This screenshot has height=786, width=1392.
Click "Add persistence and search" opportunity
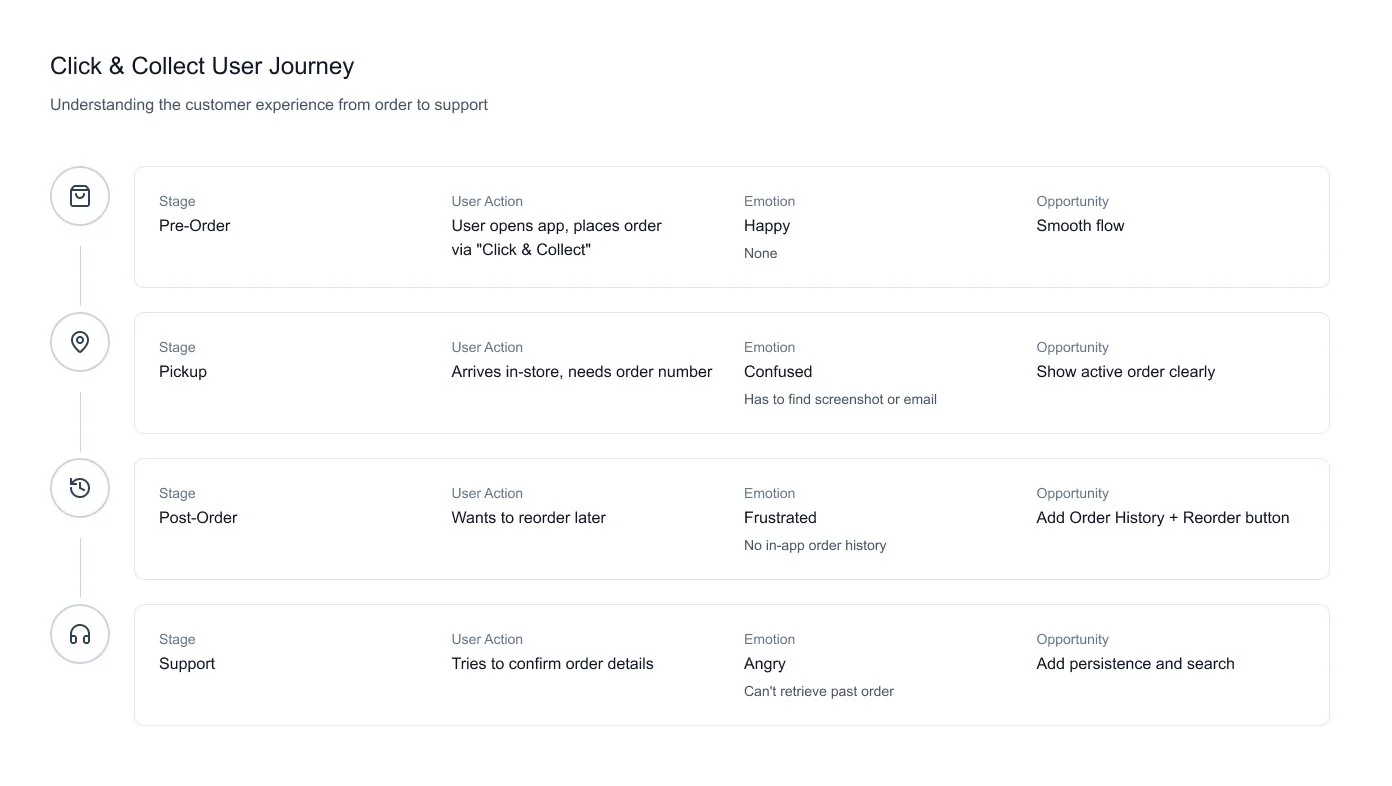coord(1135,664)
